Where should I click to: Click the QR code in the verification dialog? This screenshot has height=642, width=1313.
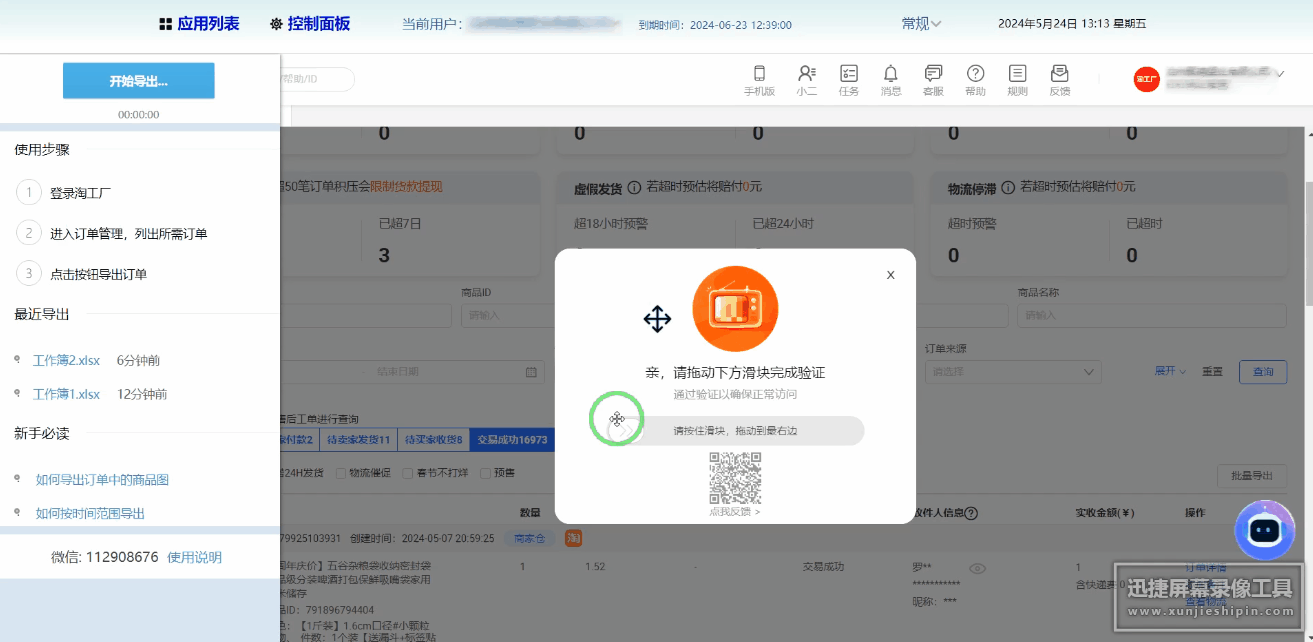point(735,478)
